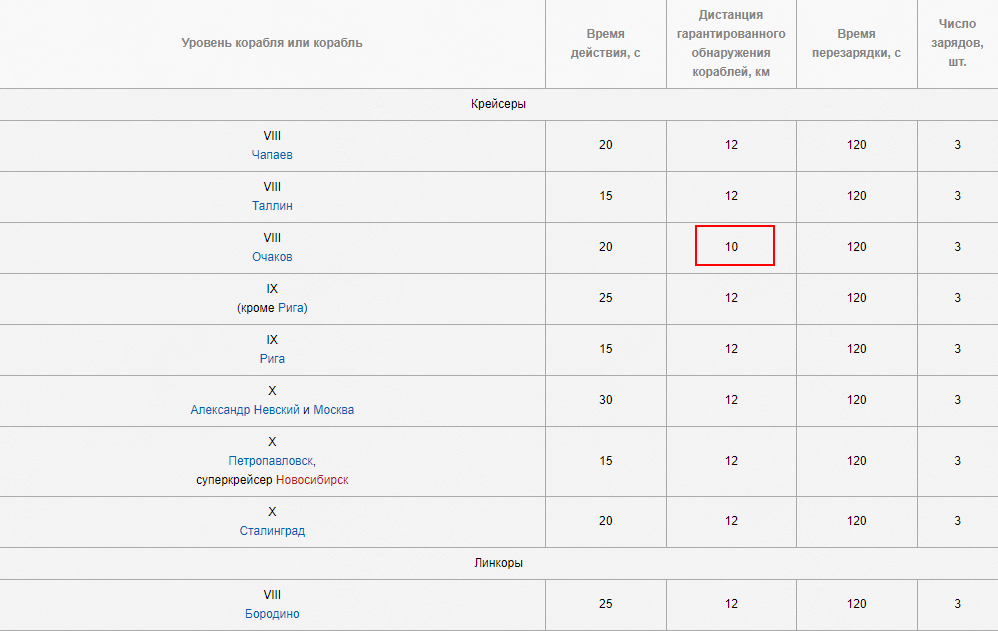
Task: Open the Бородино battleship link
Action: [272, 614]
